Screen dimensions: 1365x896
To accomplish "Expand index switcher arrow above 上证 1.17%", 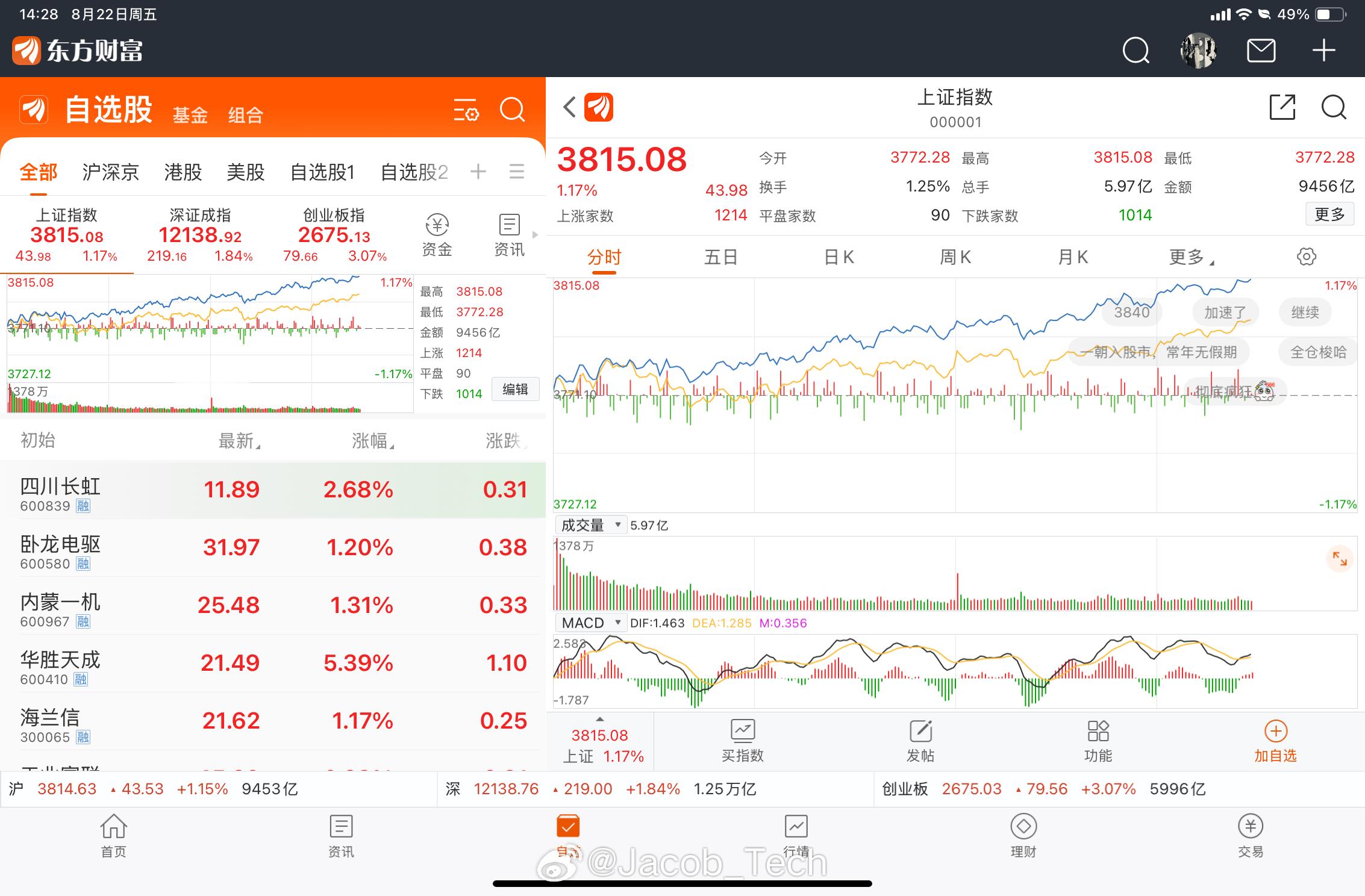I will pyautogui.click(x=599, y=719).
